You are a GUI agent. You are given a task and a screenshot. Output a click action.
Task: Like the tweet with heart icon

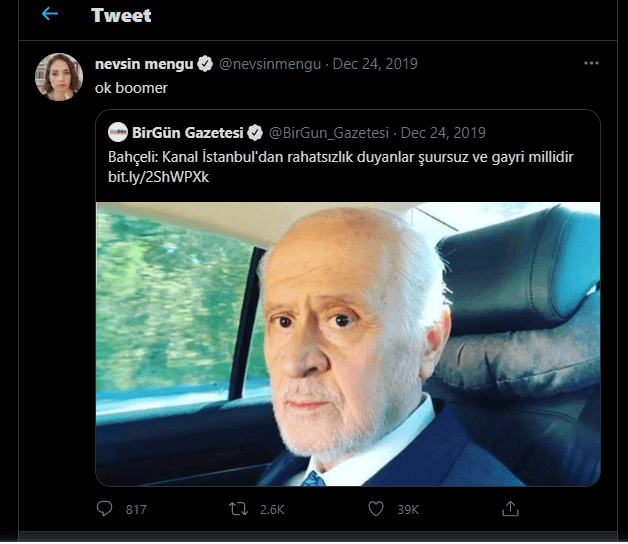tap(376, 509)
